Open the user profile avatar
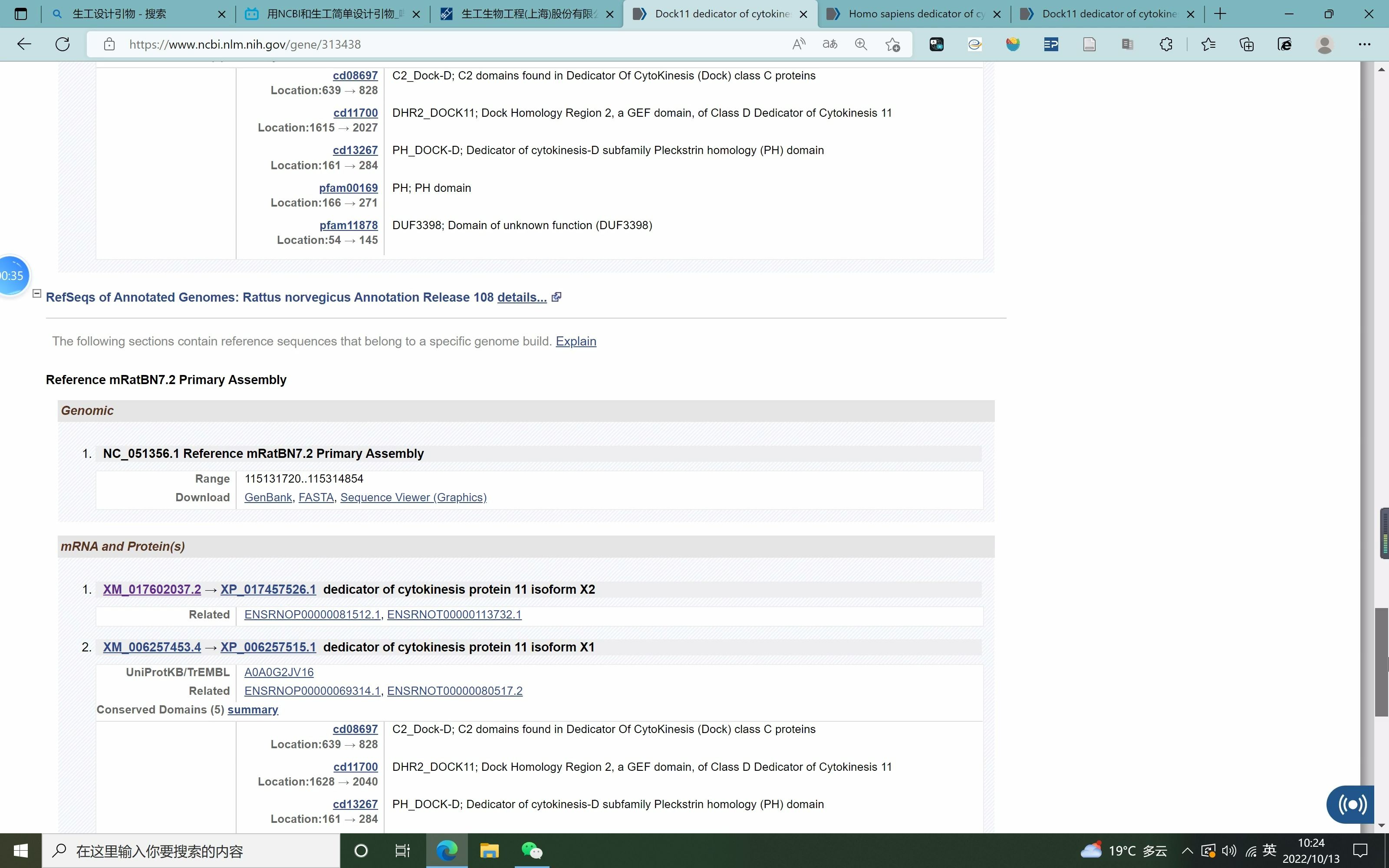 point(1325,44)
